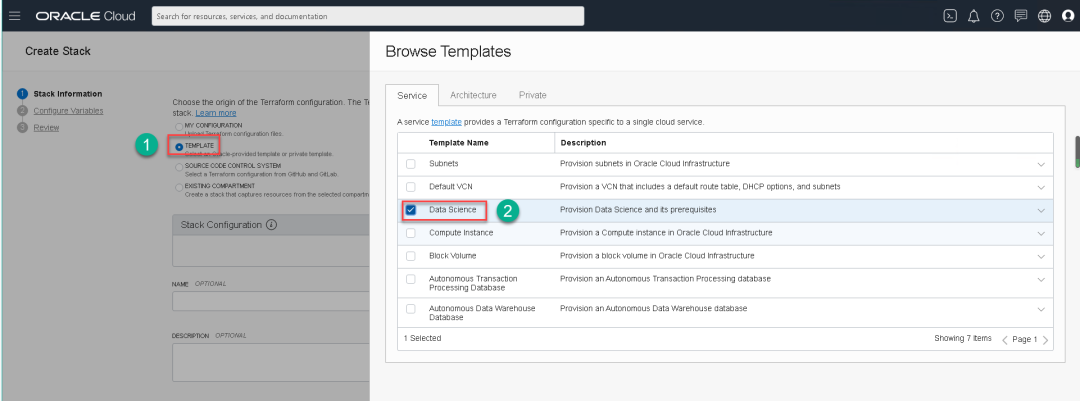Open the Learn more link
The width and height of the screenshot is (1080, 401).
click(x=216, y=113)
